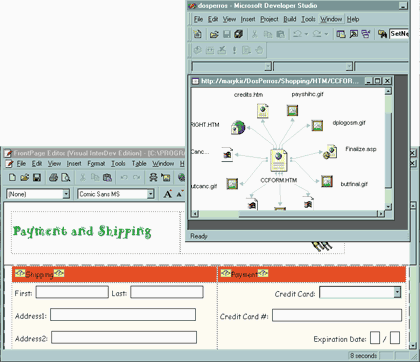Open Developer Studio File menu
The image size is (420, 362).
point(198,19)
